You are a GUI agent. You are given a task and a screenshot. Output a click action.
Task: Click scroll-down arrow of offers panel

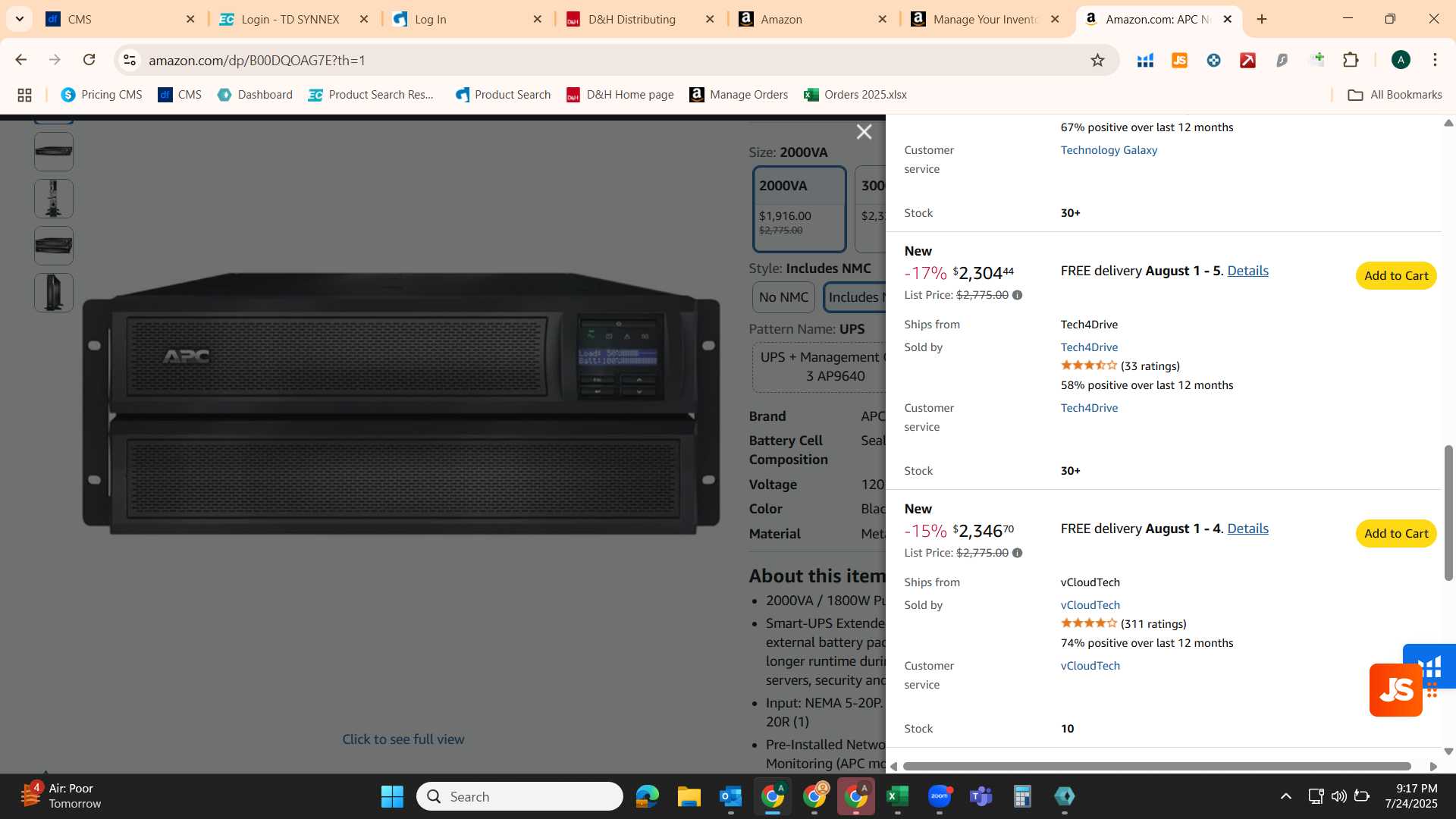[1448, 752]
